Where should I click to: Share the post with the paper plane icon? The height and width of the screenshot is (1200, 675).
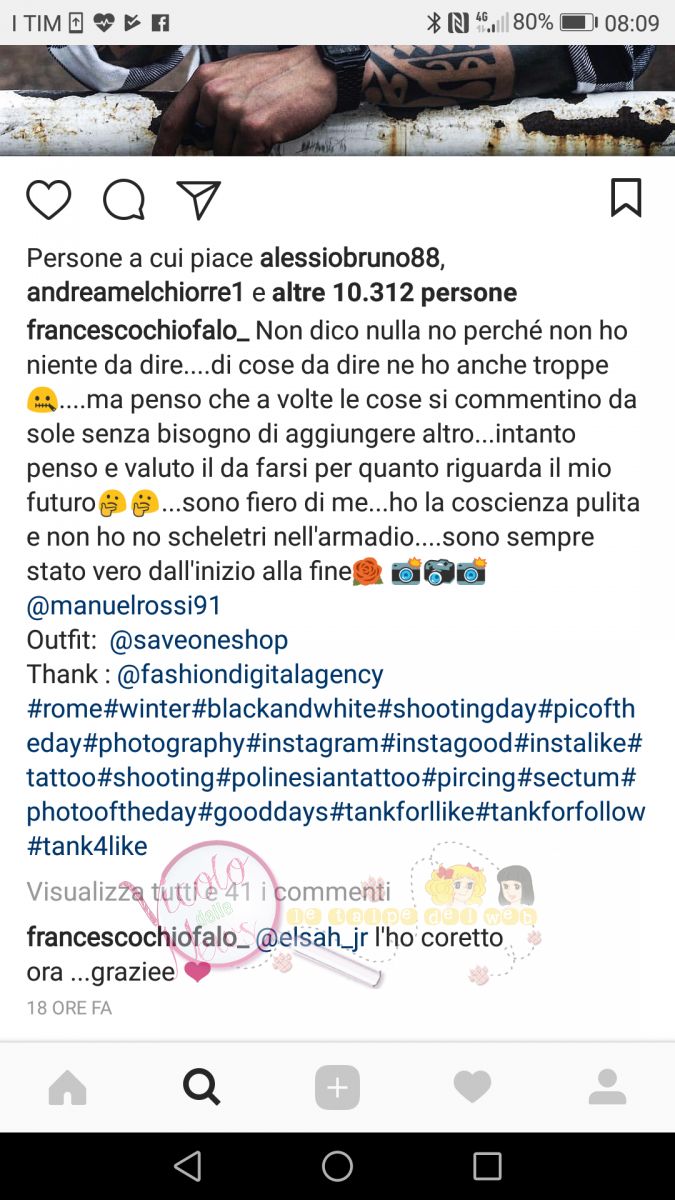point(198,200)
